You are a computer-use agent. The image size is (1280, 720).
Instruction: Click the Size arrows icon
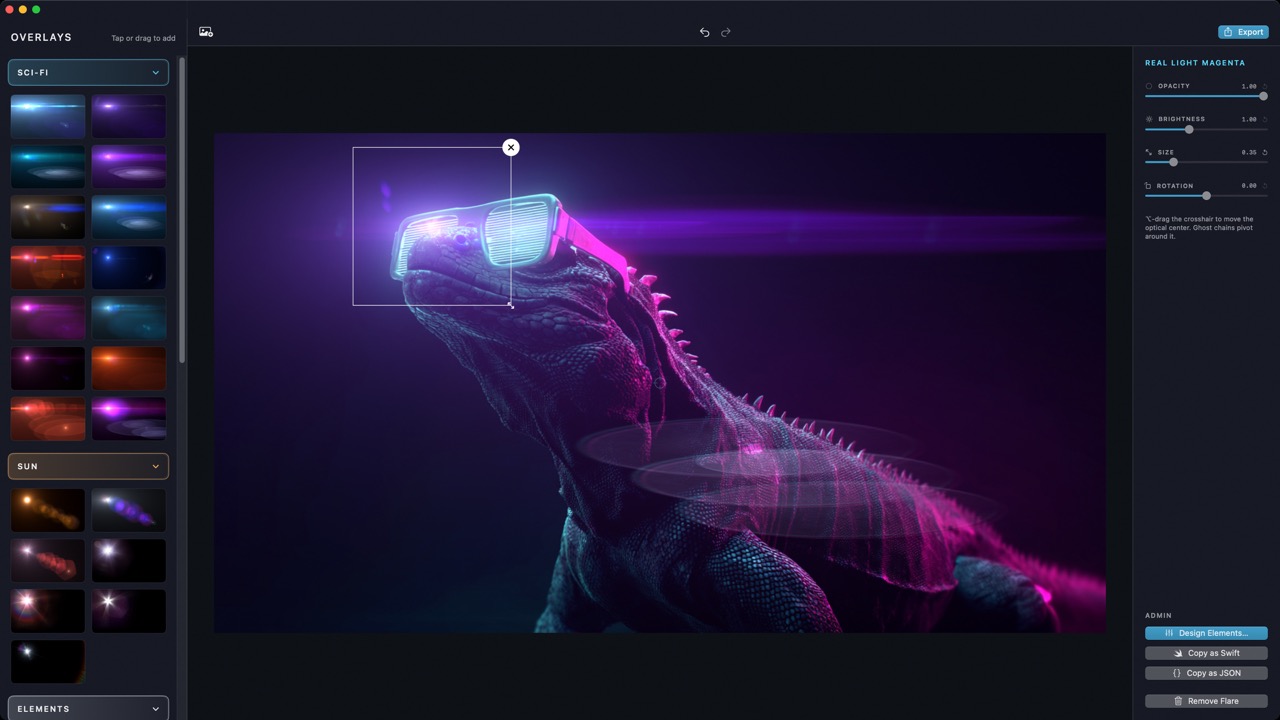click(1149, 152)
